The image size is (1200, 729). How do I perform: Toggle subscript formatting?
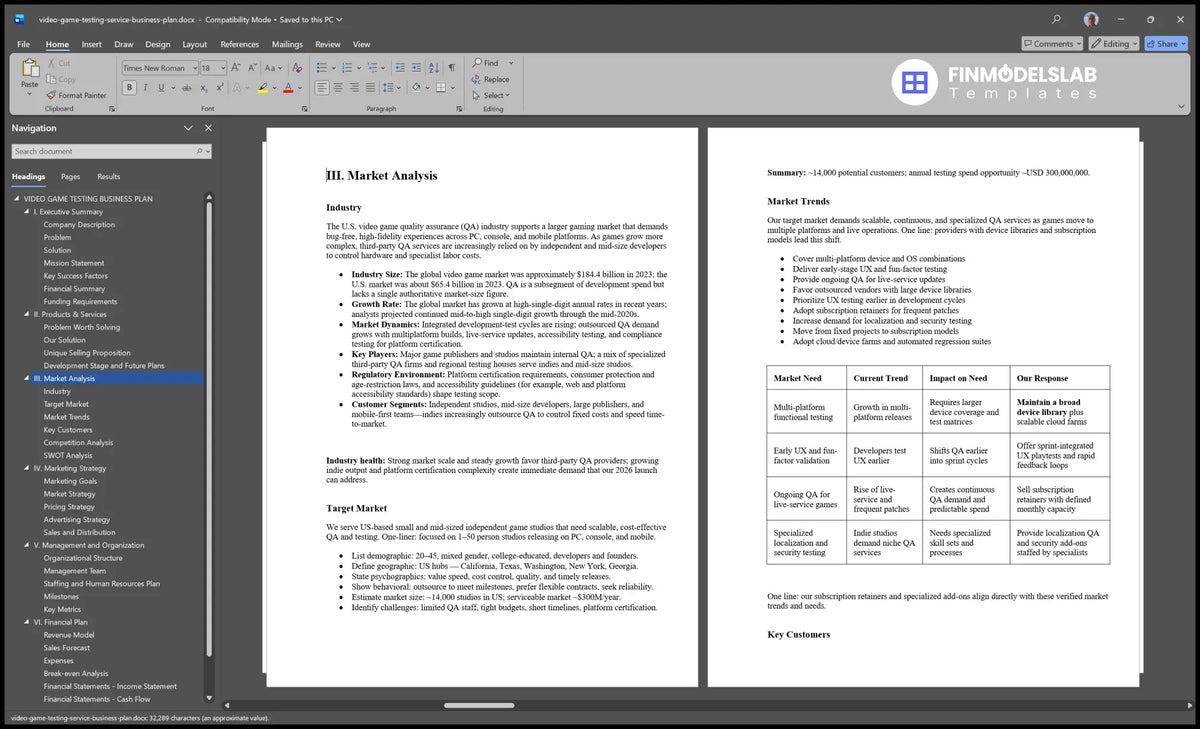[x=203, y=88]
